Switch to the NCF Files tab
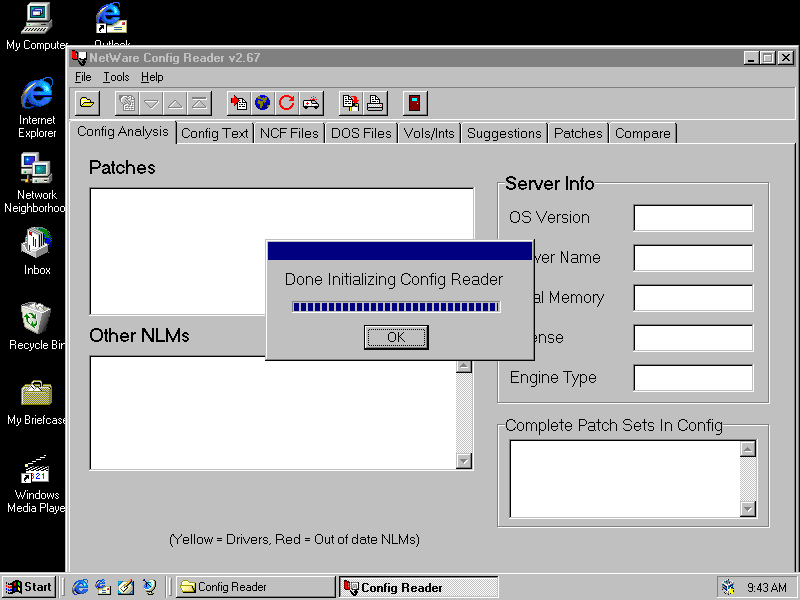 [x=289, y=133]
